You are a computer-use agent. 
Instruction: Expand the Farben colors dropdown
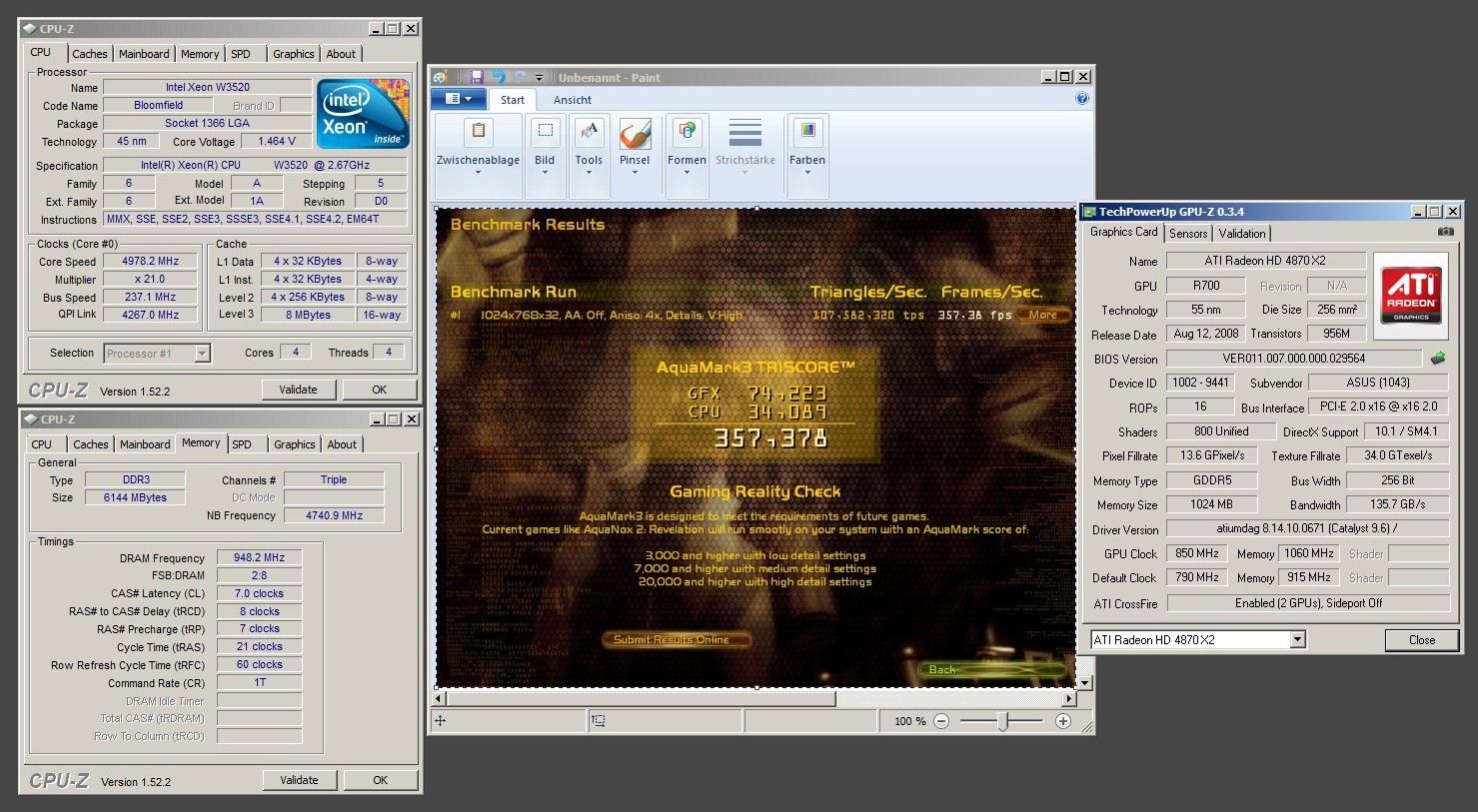[807, 173]
